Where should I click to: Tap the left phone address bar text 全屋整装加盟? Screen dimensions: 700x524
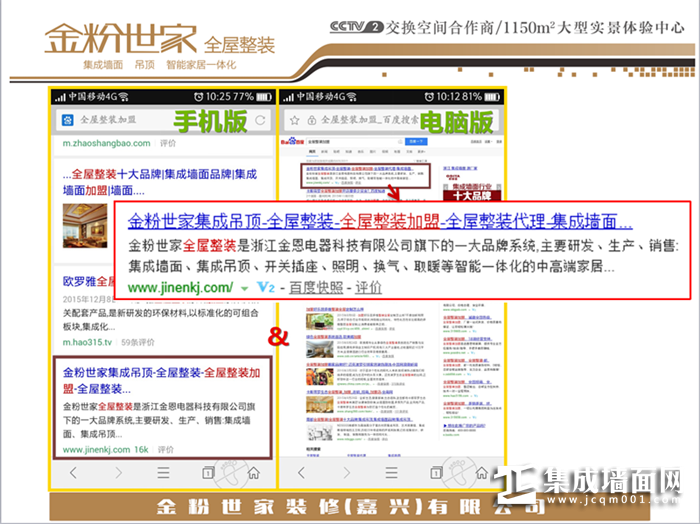[x=108, y=120]
